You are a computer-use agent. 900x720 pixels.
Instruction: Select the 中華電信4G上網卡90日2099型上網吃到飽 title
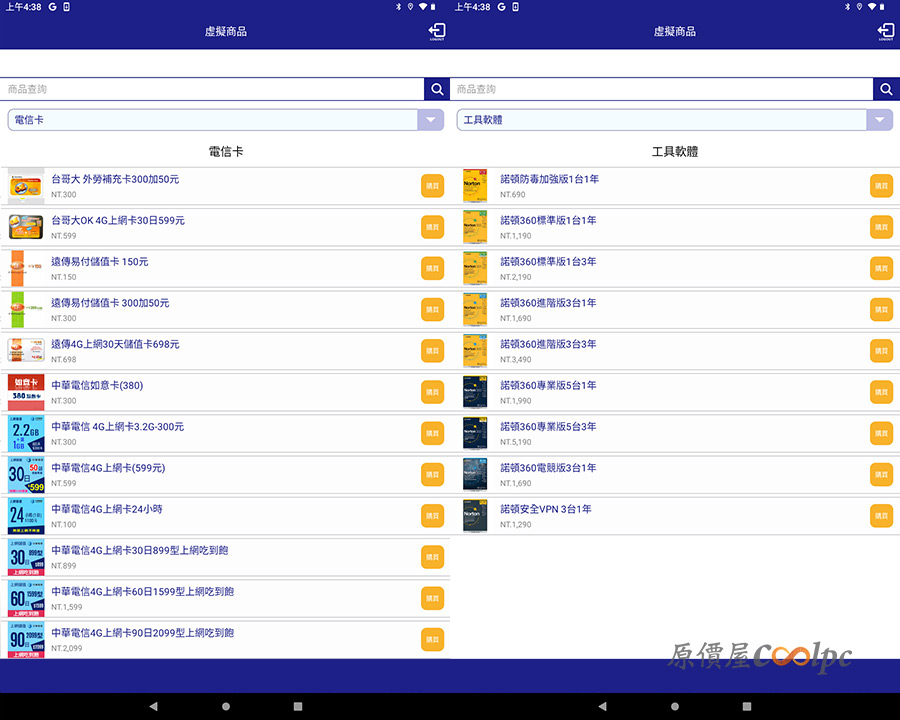[x=142, y=633]
